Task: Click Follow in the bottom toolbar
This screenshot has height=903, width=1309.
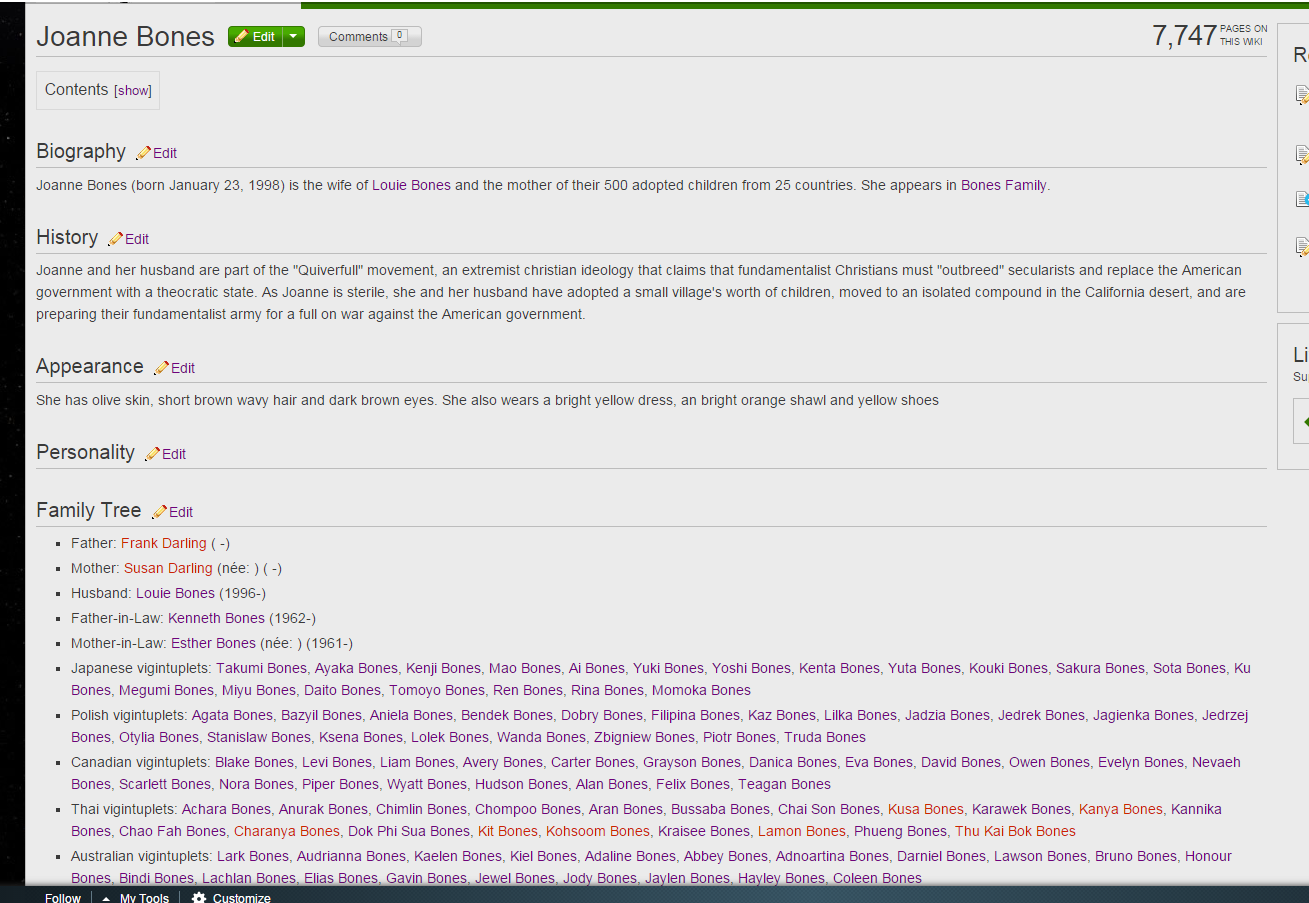Action: 63,897
